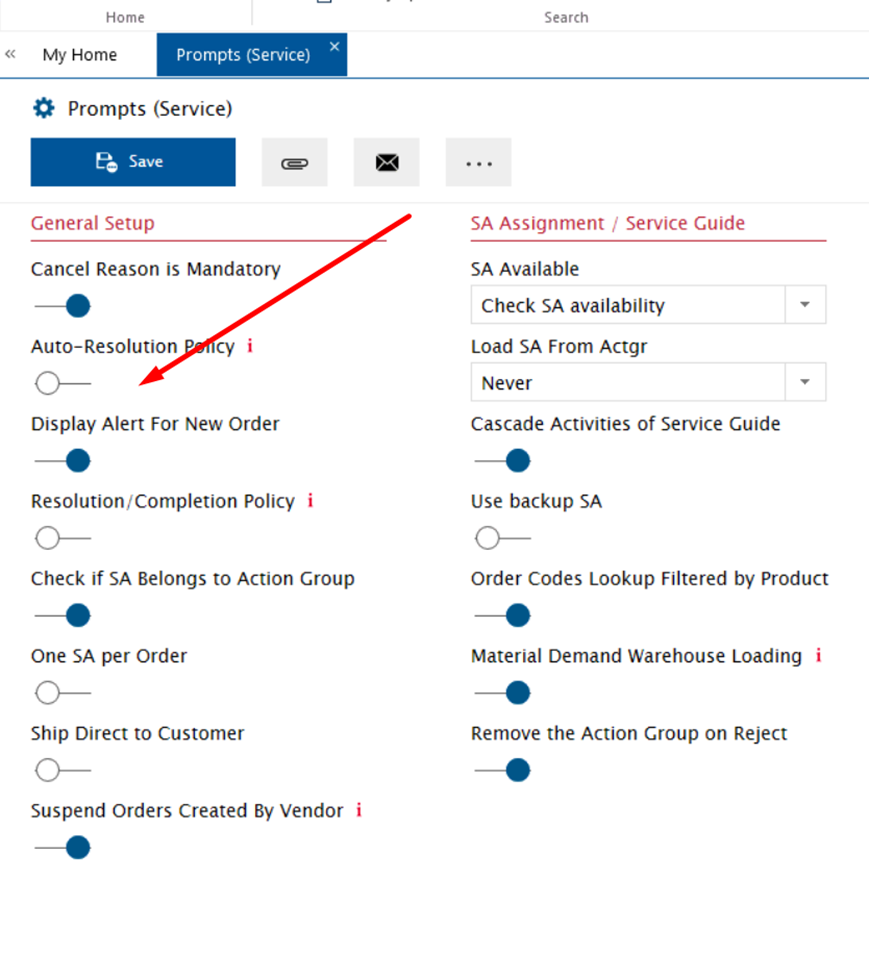Enable One SA per Order switch

(63, 693)
